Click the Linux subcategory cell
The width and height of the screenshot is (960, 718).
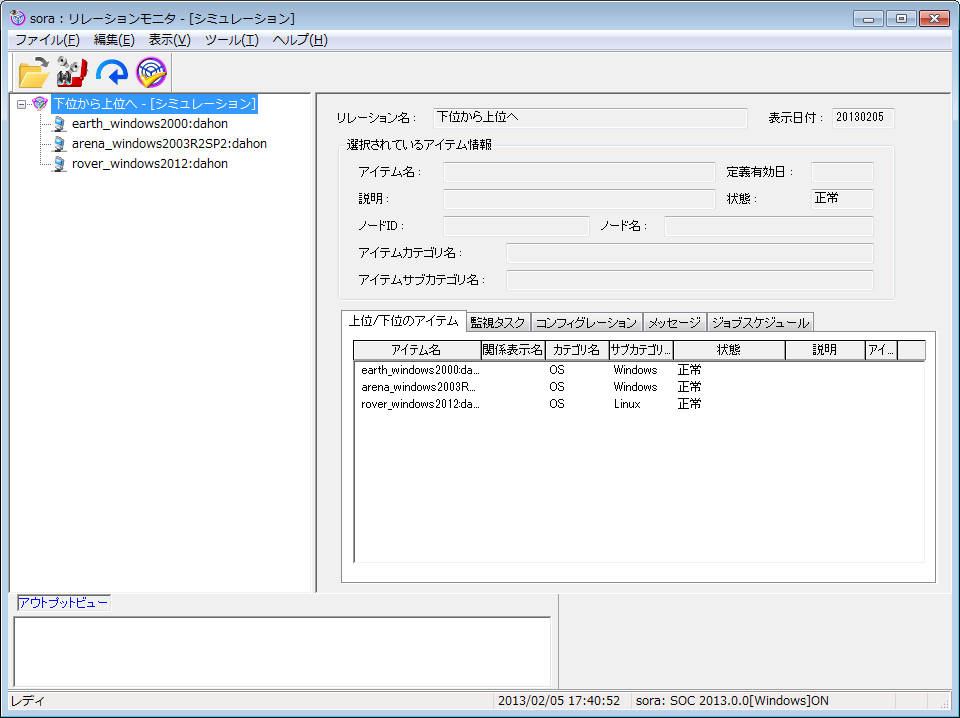627,405
